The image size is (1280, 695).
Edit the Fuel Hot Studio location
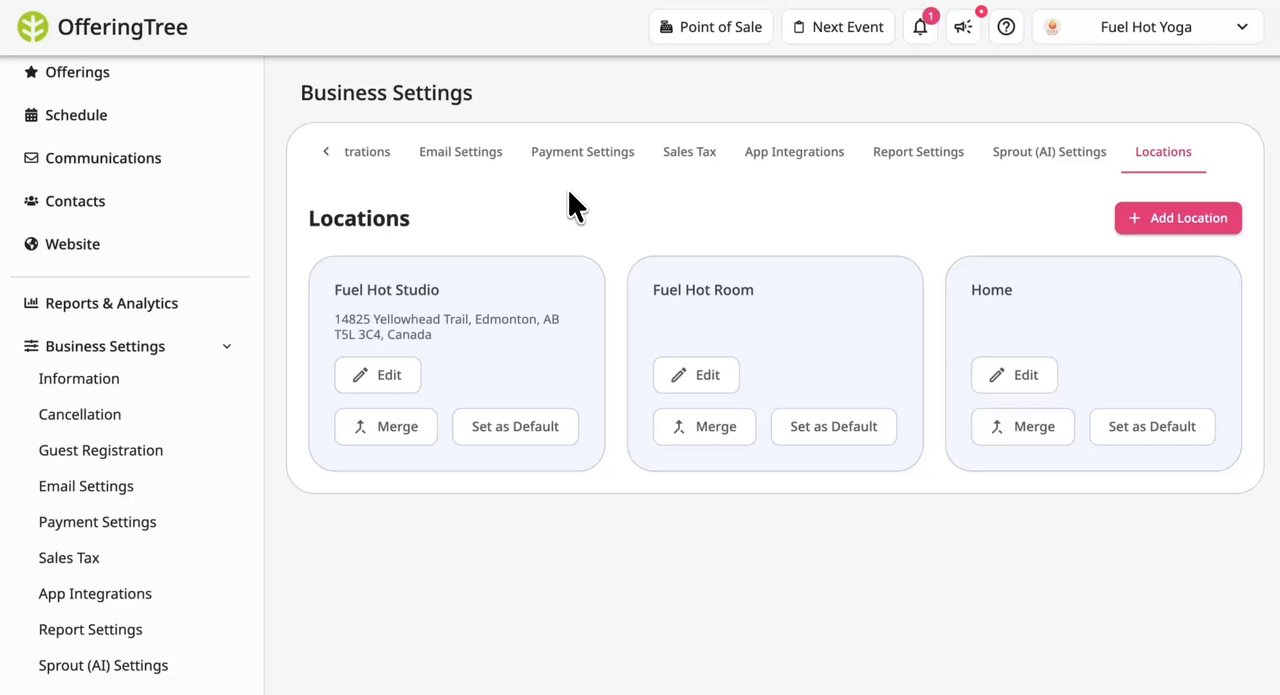377,375
